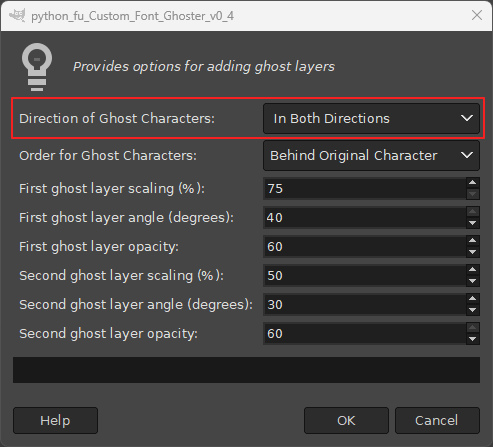Click the empty progress bar area above buttons

click(246, 370)
